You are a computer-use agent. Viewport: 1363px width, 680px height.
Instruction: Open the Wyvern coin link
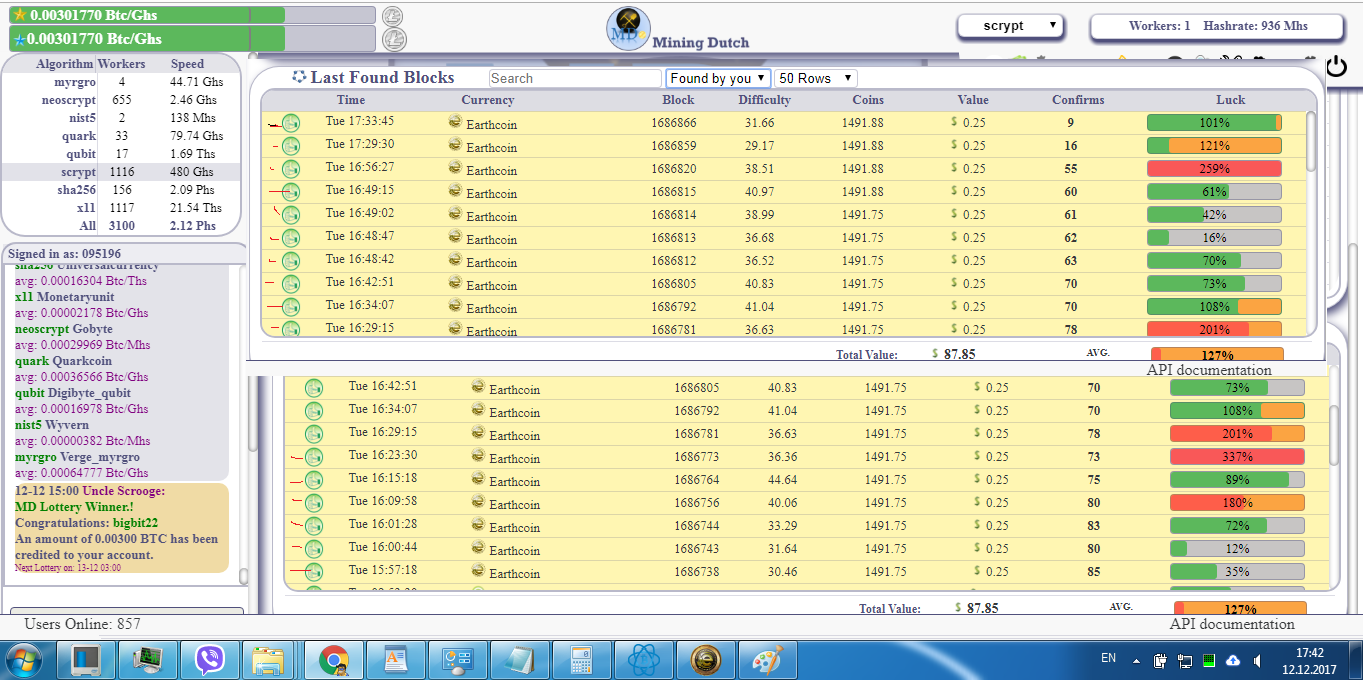[66, 425]
